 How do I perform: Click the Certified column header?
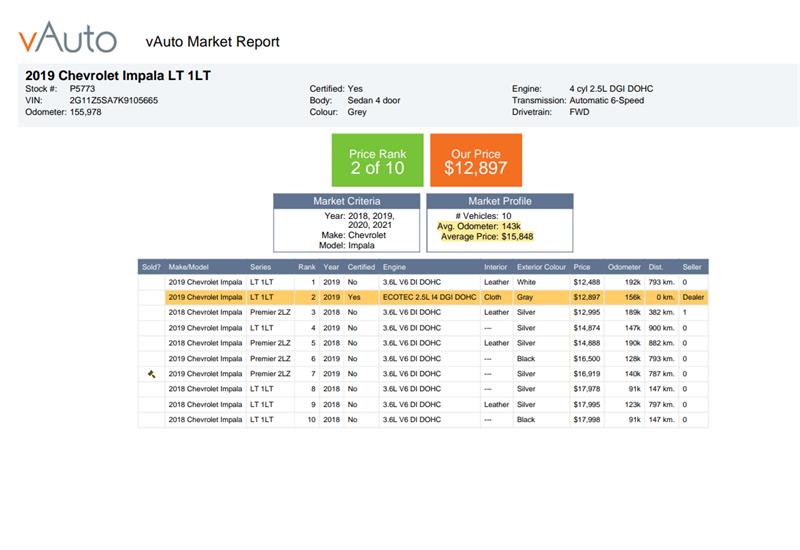click(361, 267)
